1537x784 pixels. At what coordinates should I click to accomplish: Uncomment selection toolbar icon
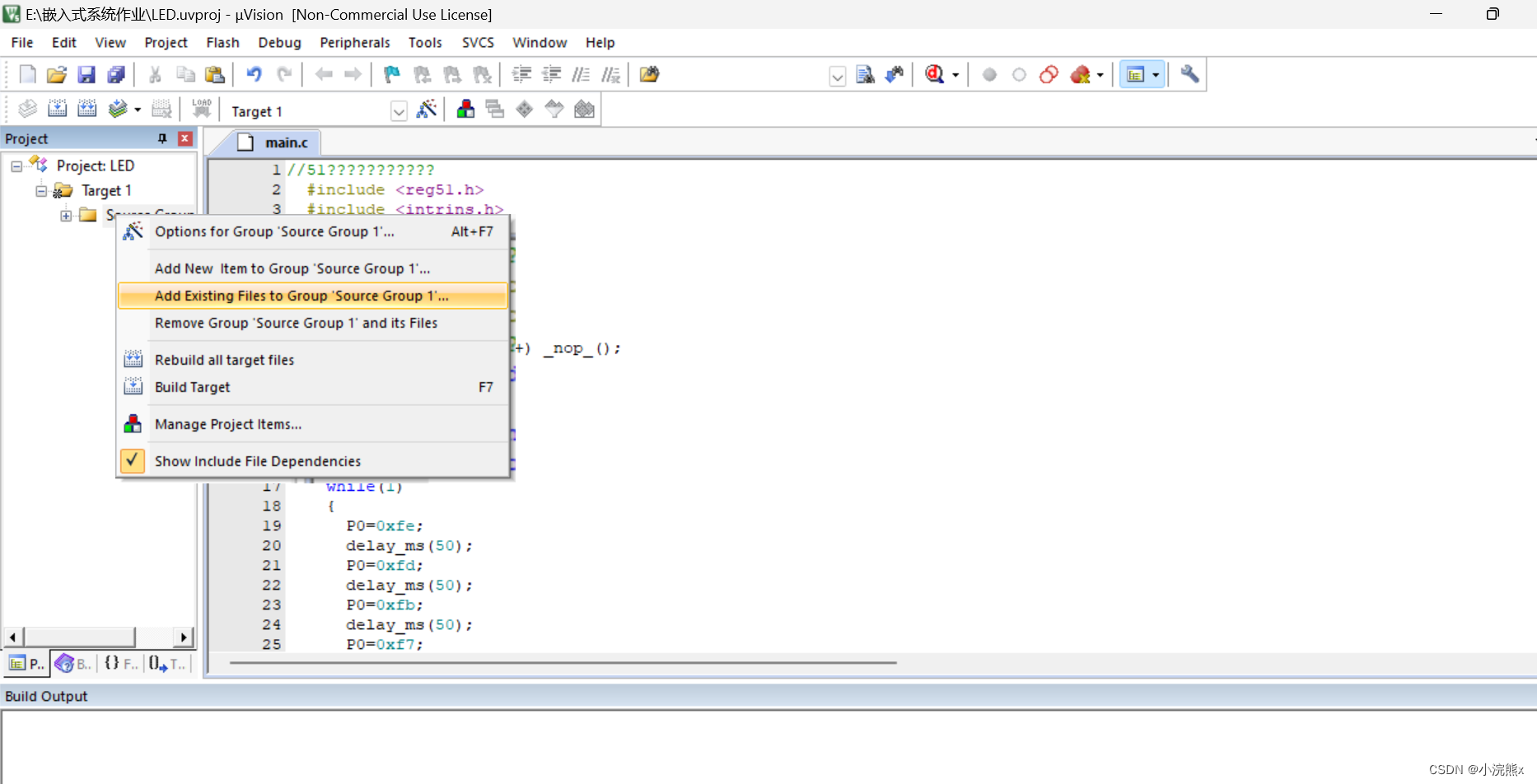pyautogui.click(x=610, y=75)
